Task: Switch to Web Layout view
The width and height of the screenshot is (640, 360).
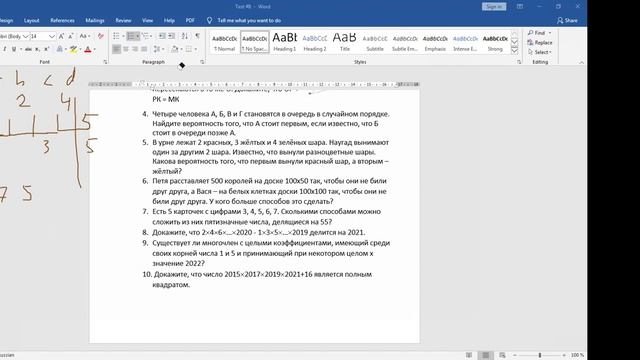Action: [502, 355]
